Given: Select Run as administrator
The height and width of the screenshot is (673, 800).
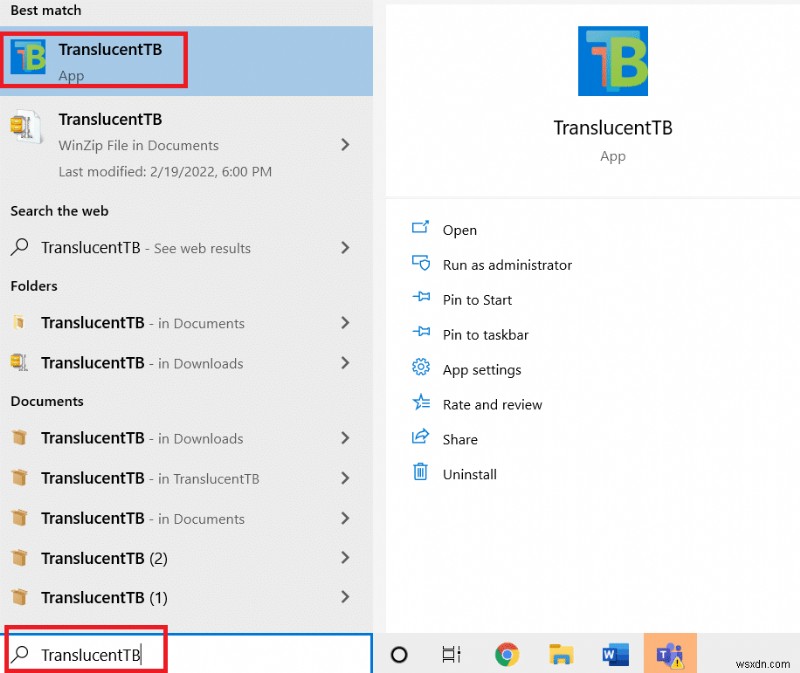Looking at the screenshot, I should (x=506, y=265).
